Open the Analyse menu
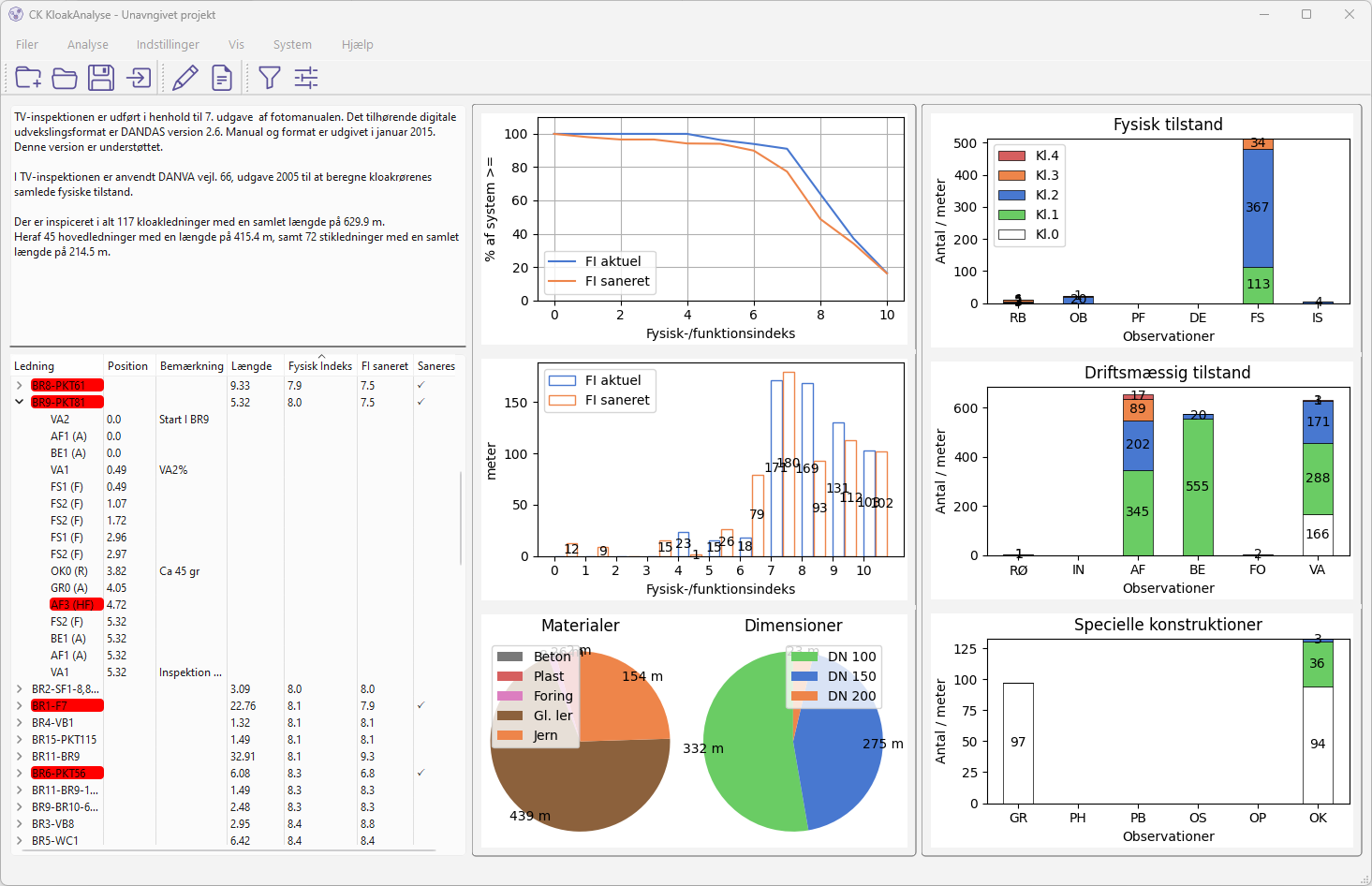This screenshot has width=1372, height=886. point(87,44)
